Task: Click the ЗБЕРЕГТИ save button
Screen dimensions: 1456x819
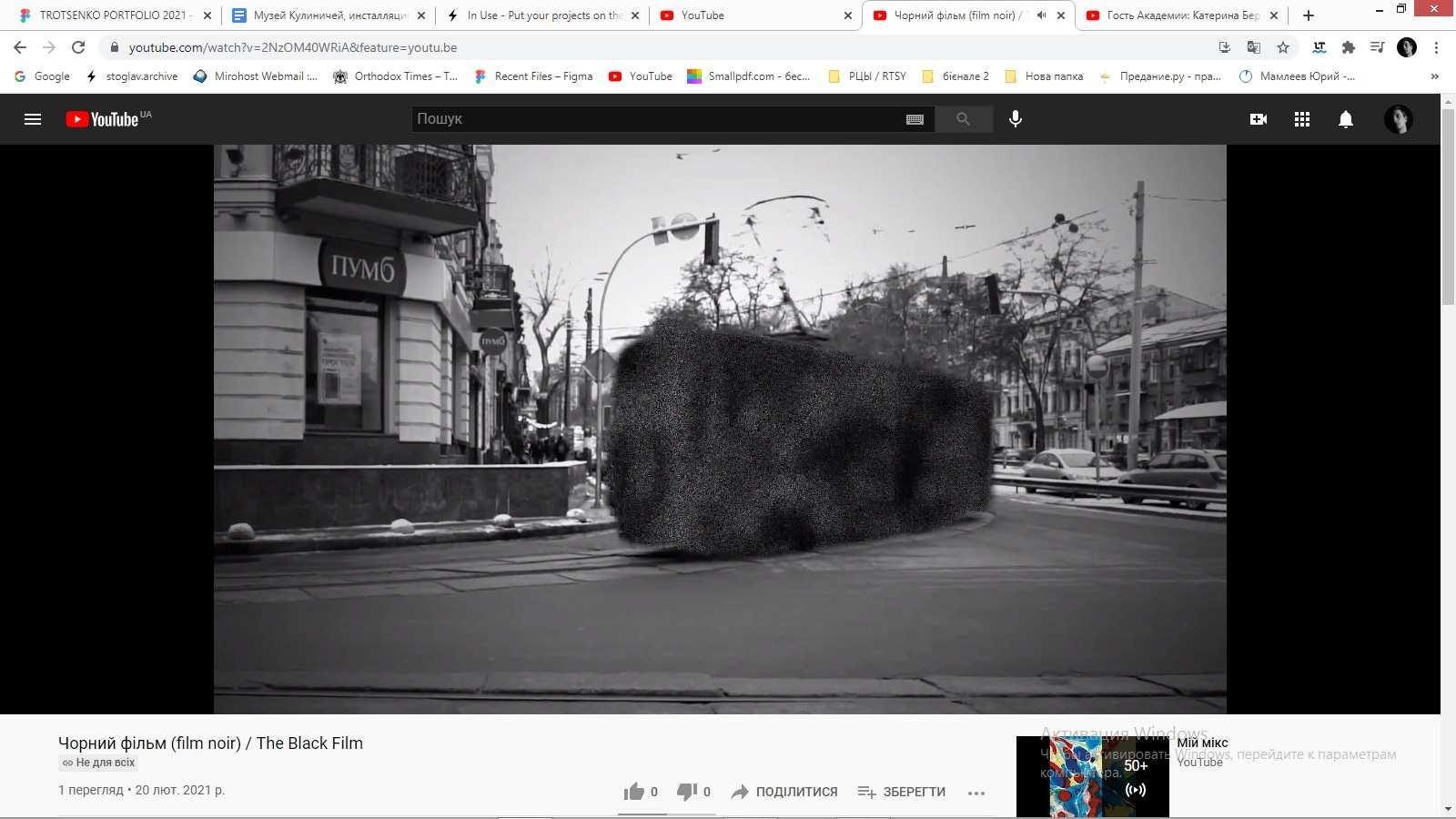Action: [x=902, y=792]
